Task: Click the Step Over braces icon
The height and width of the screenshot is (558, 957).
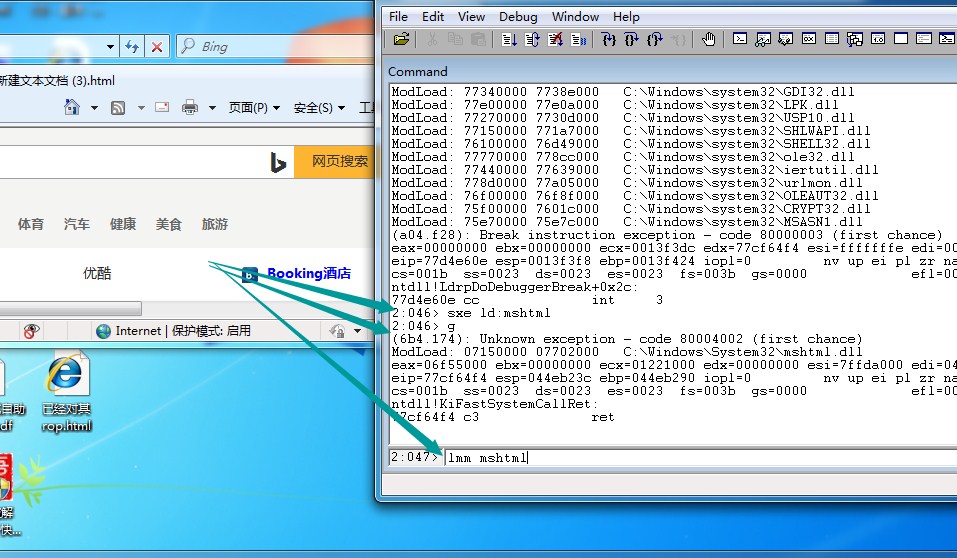Action: coord(632,40)
